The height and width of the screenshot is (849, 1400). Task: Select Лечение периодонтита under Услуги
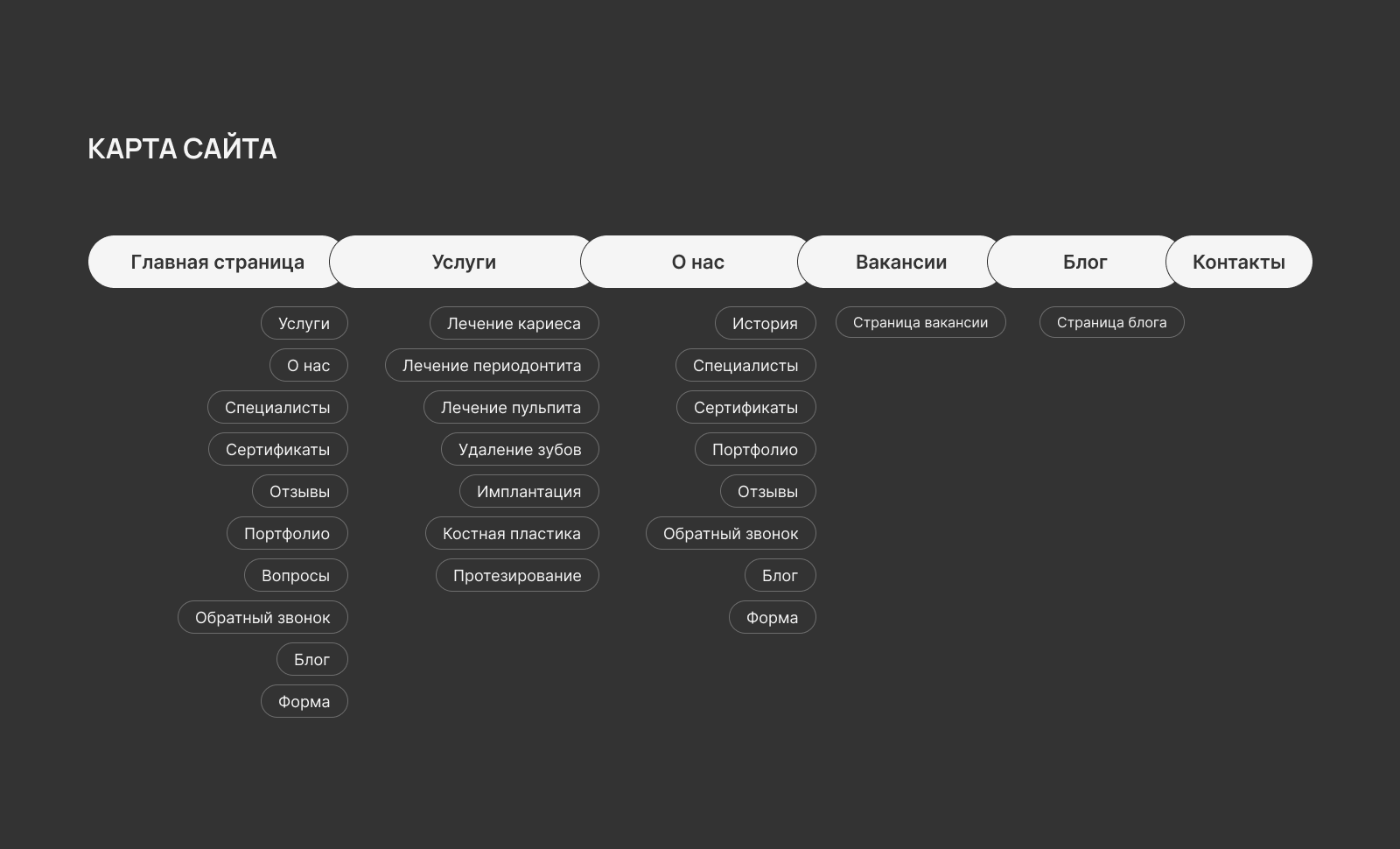click(492, 365)
